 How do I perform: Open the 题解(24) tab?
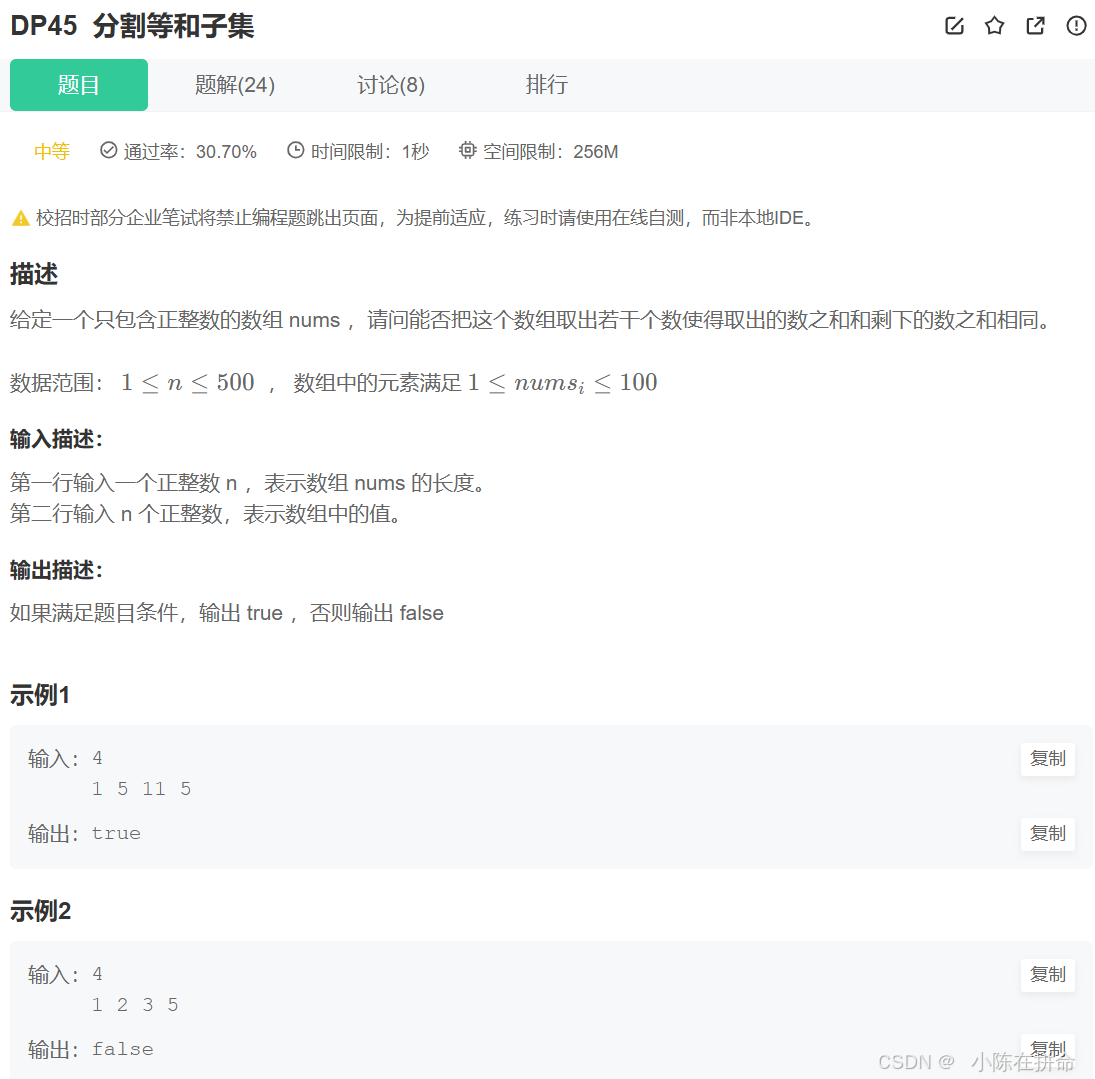[235, 85]
